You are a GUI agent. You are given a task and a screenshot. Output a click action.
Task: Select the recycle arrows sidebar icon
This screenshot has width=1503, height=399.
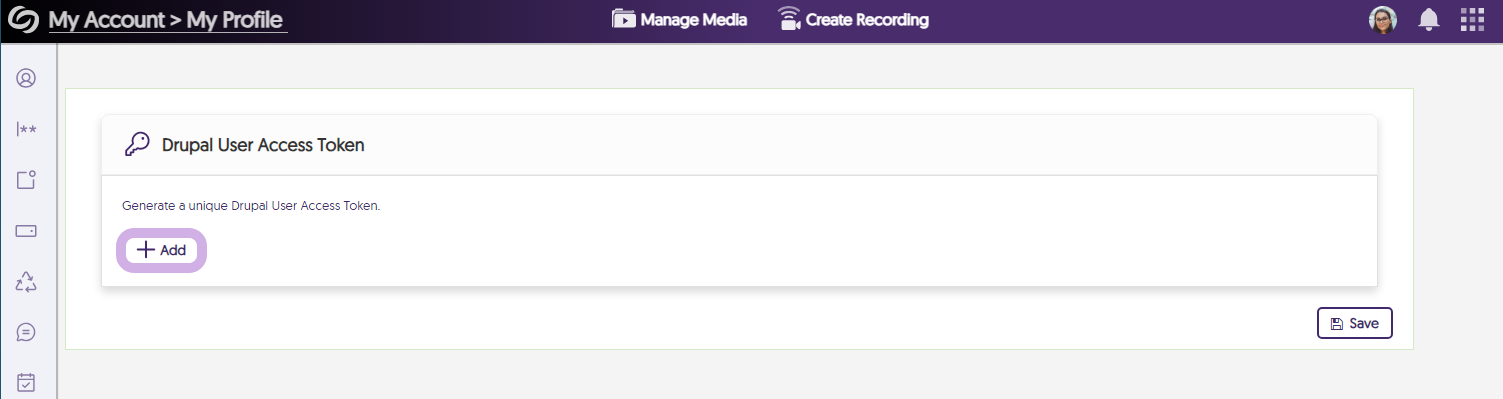click(x=26, y=282)
